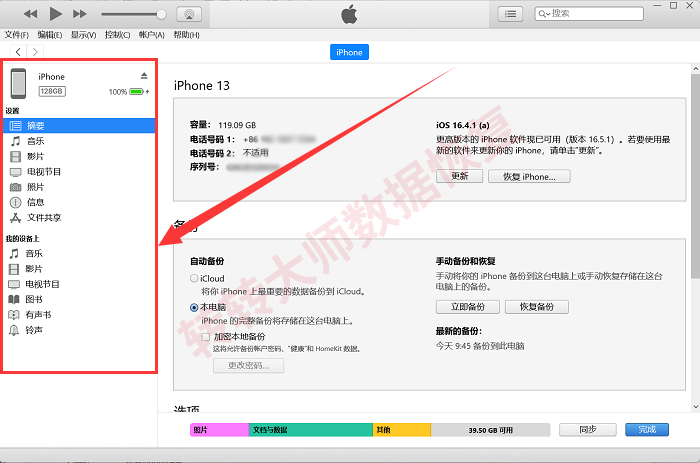Open the 显示(V) menu
The height and width of the screenshot is (463, 700).
(x=83, y=35)
